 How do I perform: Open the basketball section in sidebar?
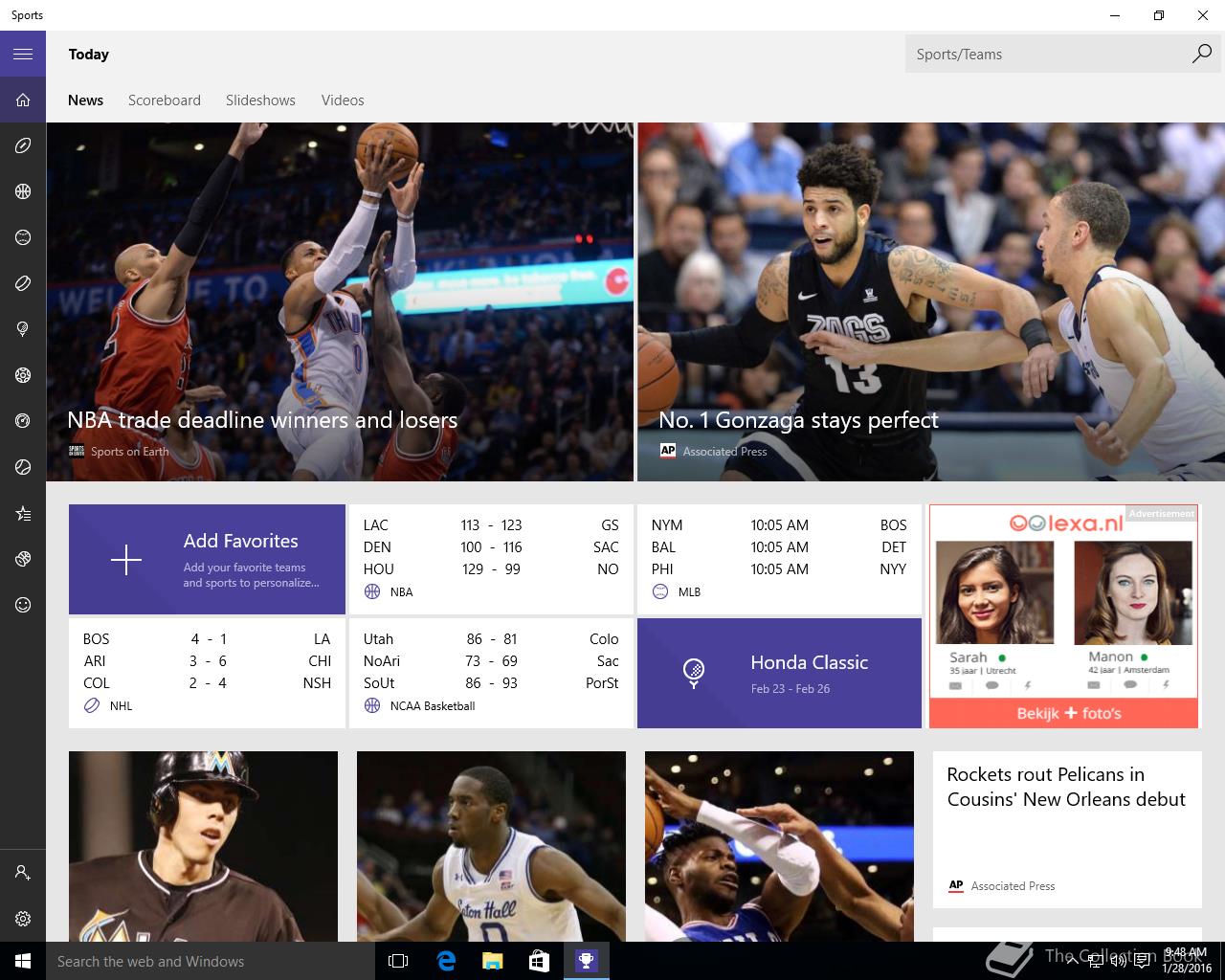23,191
